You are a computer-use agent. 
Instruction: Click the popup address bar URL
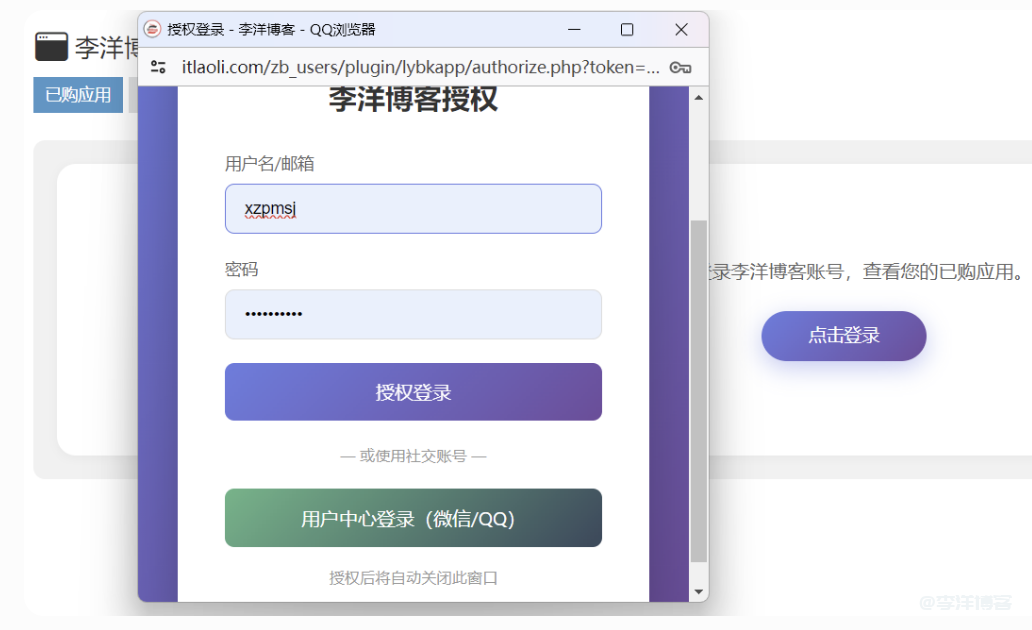coord(420,67)
